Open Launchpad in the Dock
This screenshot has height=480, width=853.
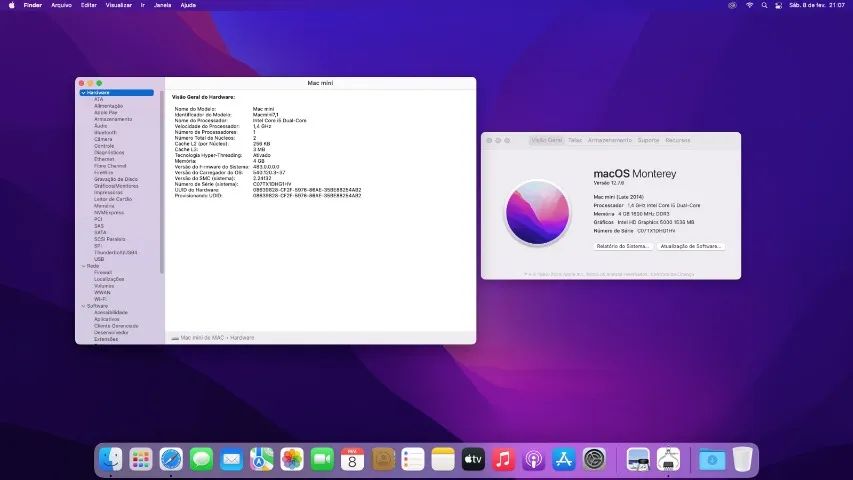pos(141,460)
